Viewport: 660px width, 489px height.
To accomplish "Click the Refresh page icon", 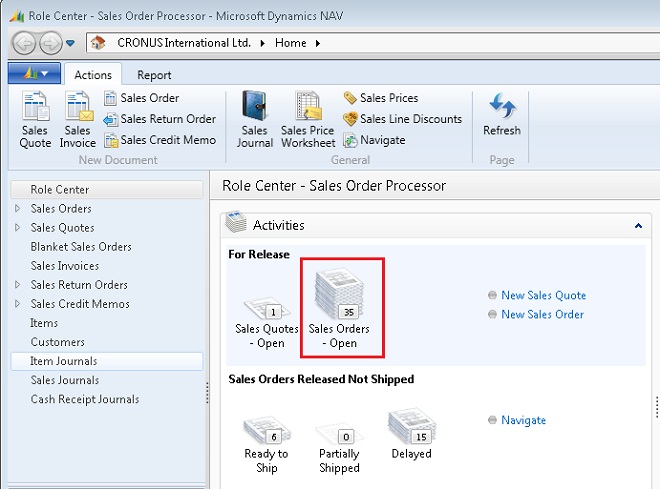I will [501, 115].
